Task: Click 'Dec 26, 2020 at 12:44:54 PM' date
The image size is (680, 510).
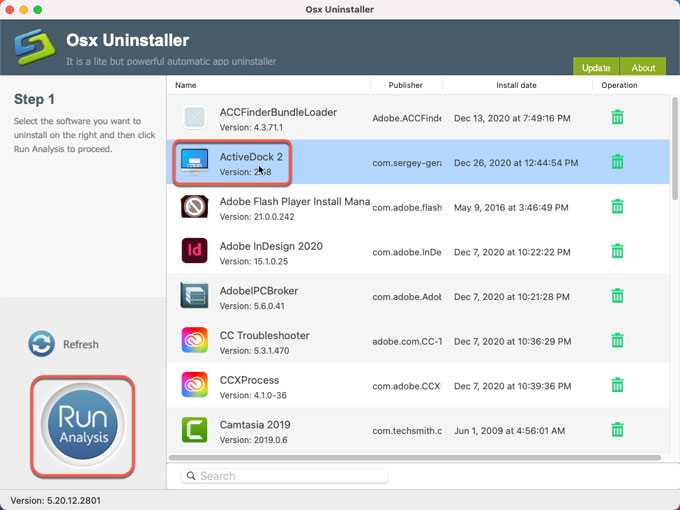Action: [516, 163]
